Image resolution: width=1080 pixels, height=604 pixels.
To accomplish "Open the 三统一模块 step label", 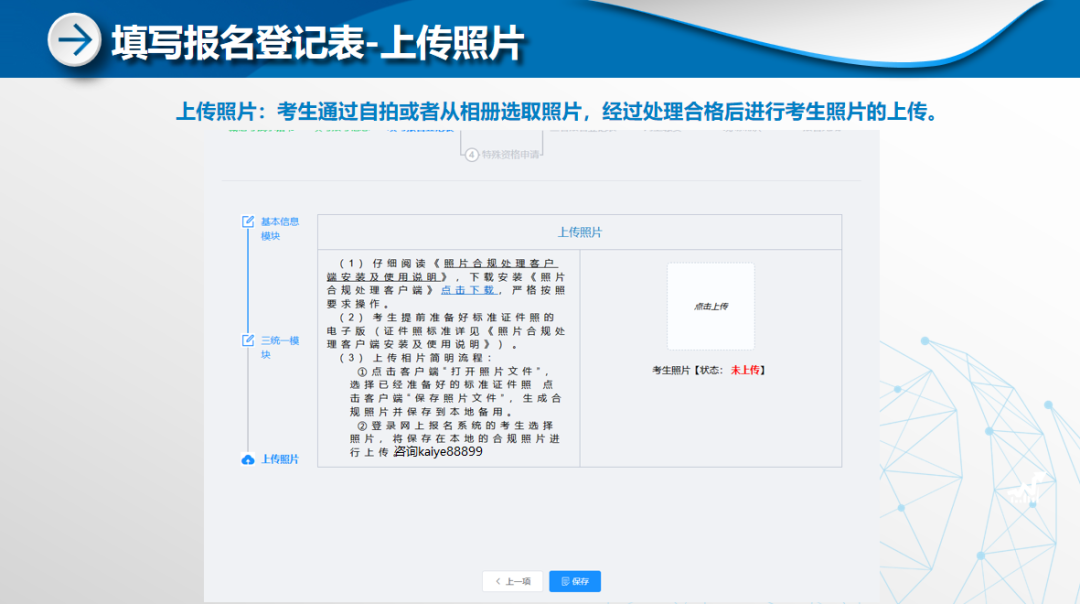I will click(x=280, y=348).
